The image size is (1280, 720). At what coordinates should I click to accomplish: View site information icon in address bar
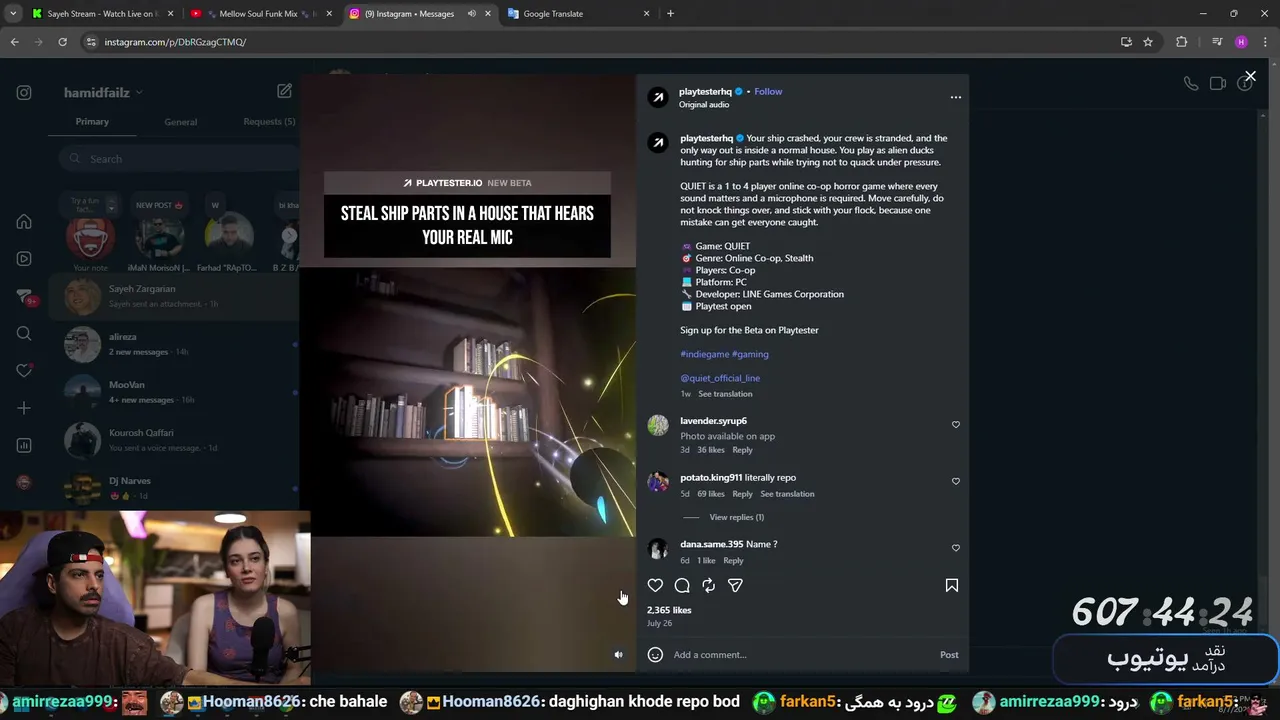[91, 42]
